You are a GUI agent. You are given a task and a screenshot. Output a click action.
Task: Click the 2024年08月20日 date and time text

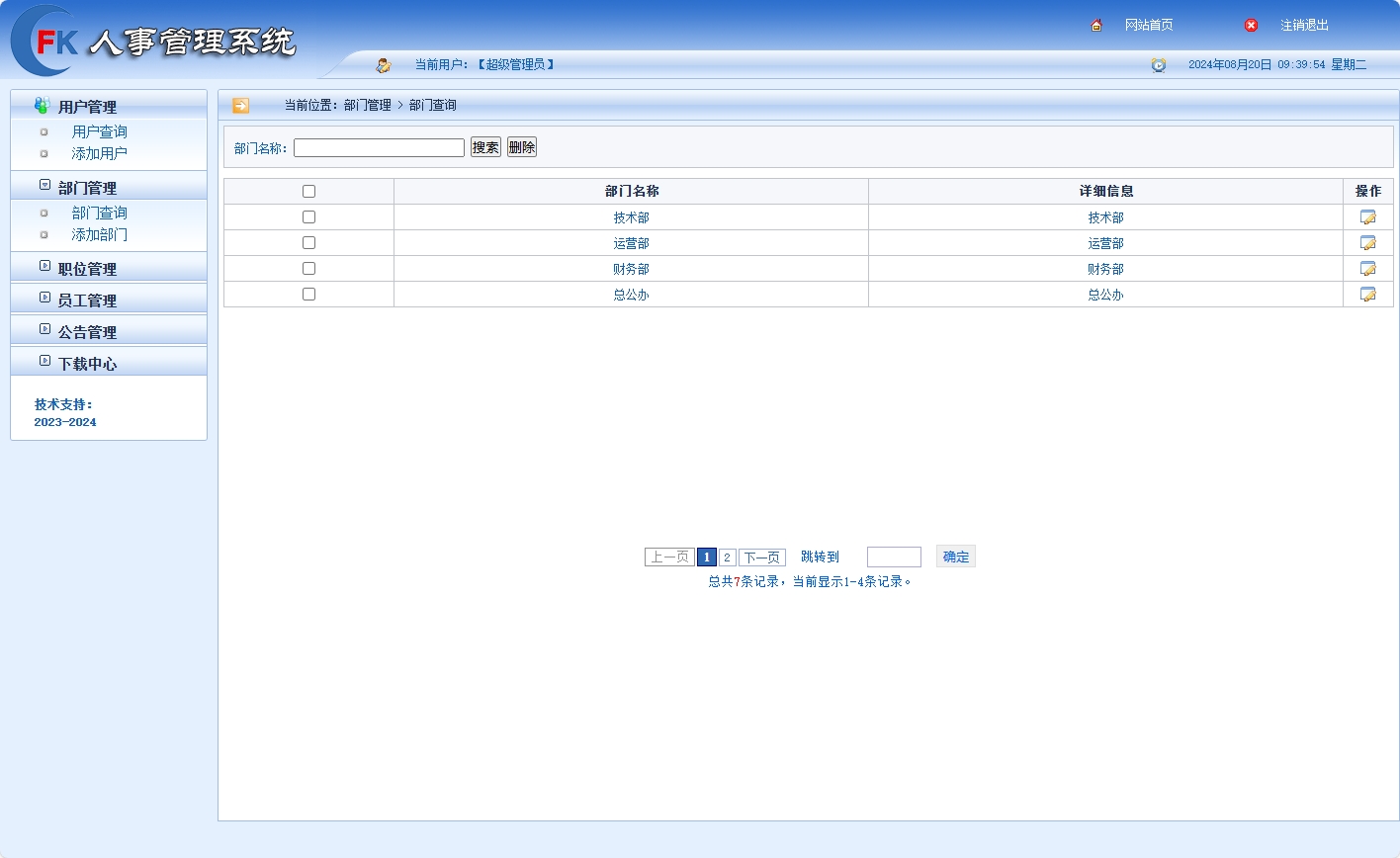[1277, 65]
